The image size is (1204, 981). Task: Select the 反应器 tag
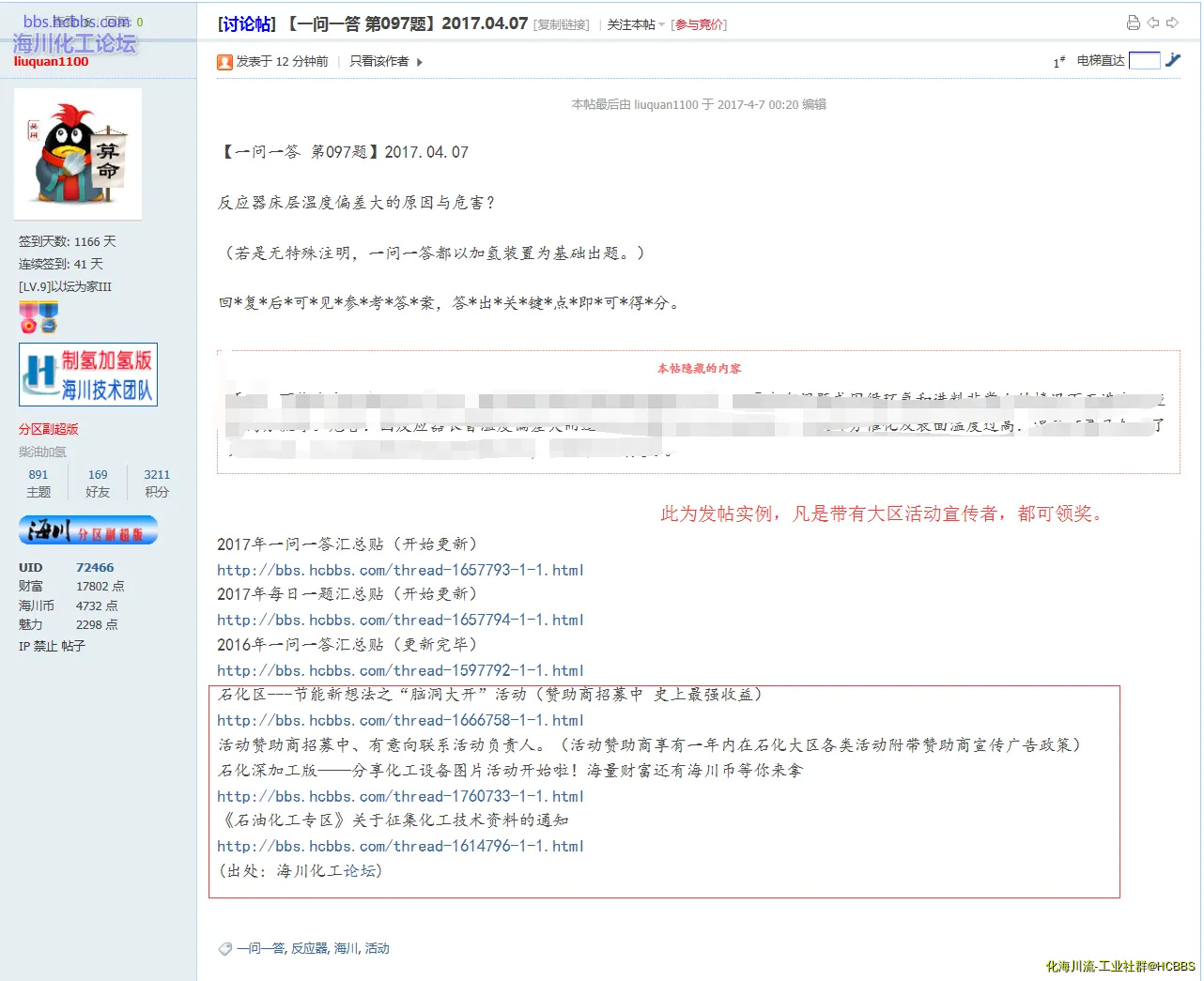point(309,948)
